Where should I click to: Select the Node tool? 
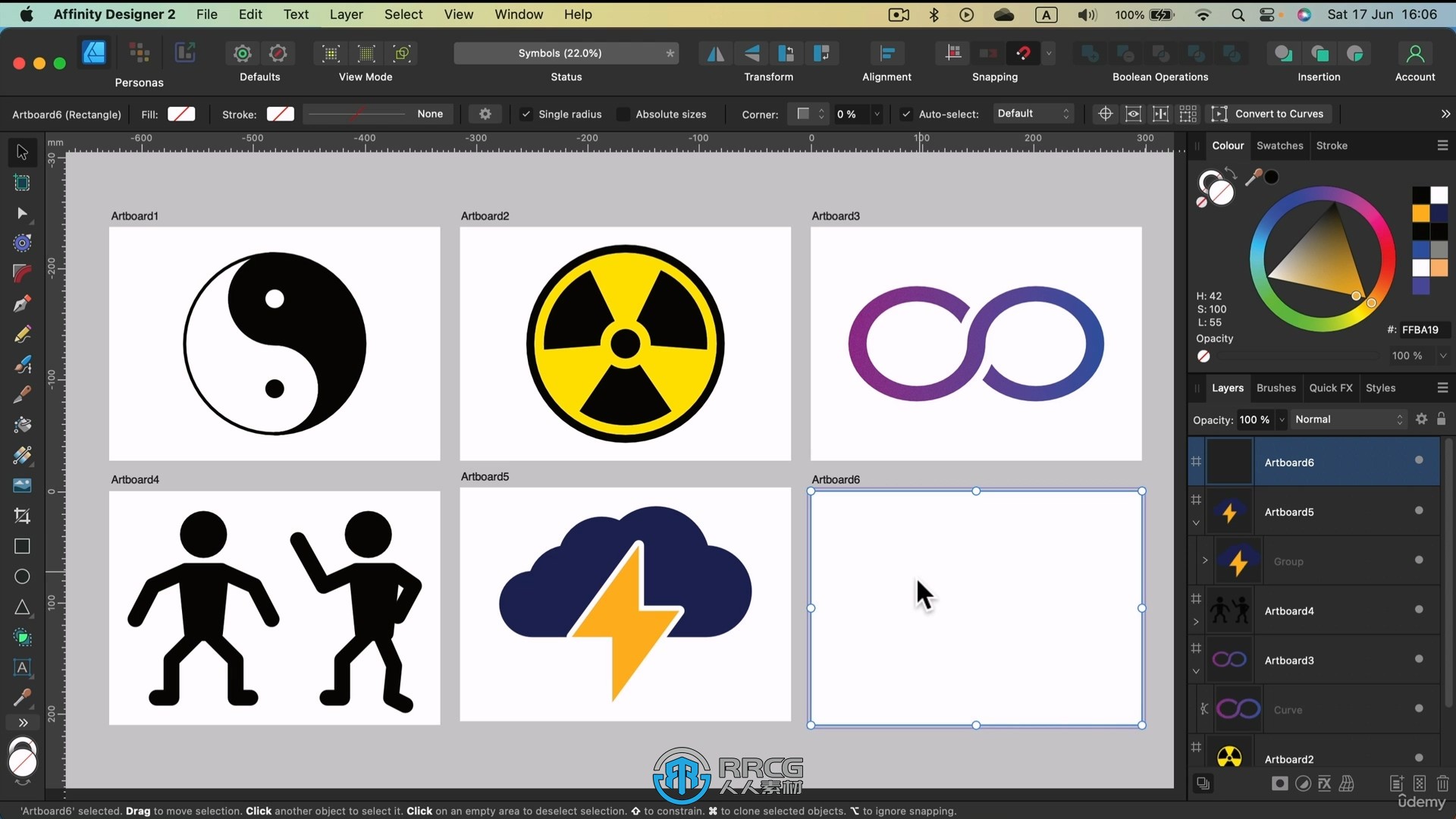22,214
